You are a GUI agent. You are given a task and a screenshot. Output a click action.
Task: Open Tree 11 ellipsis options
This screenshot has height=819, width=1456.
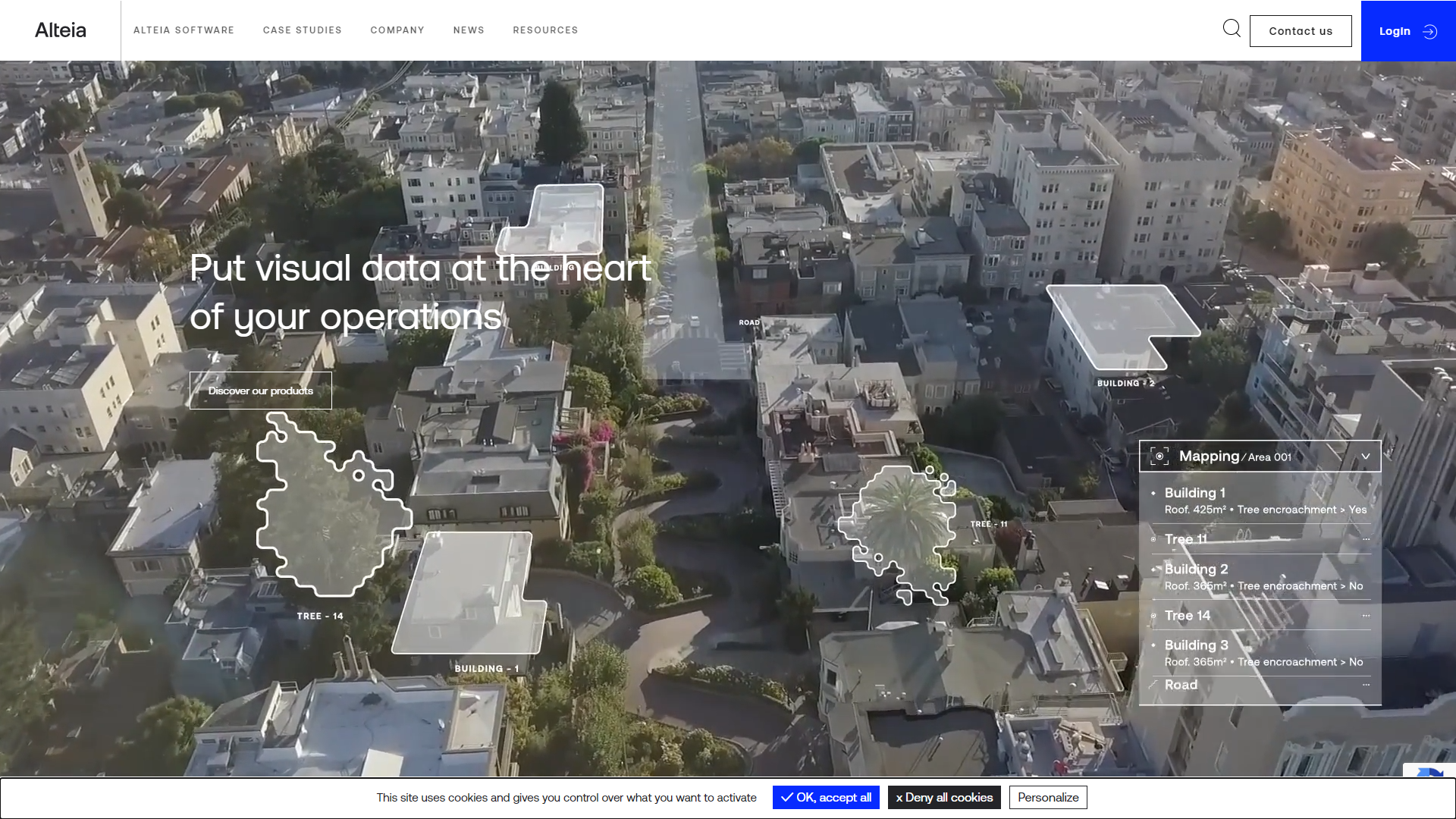(1366, 539)
